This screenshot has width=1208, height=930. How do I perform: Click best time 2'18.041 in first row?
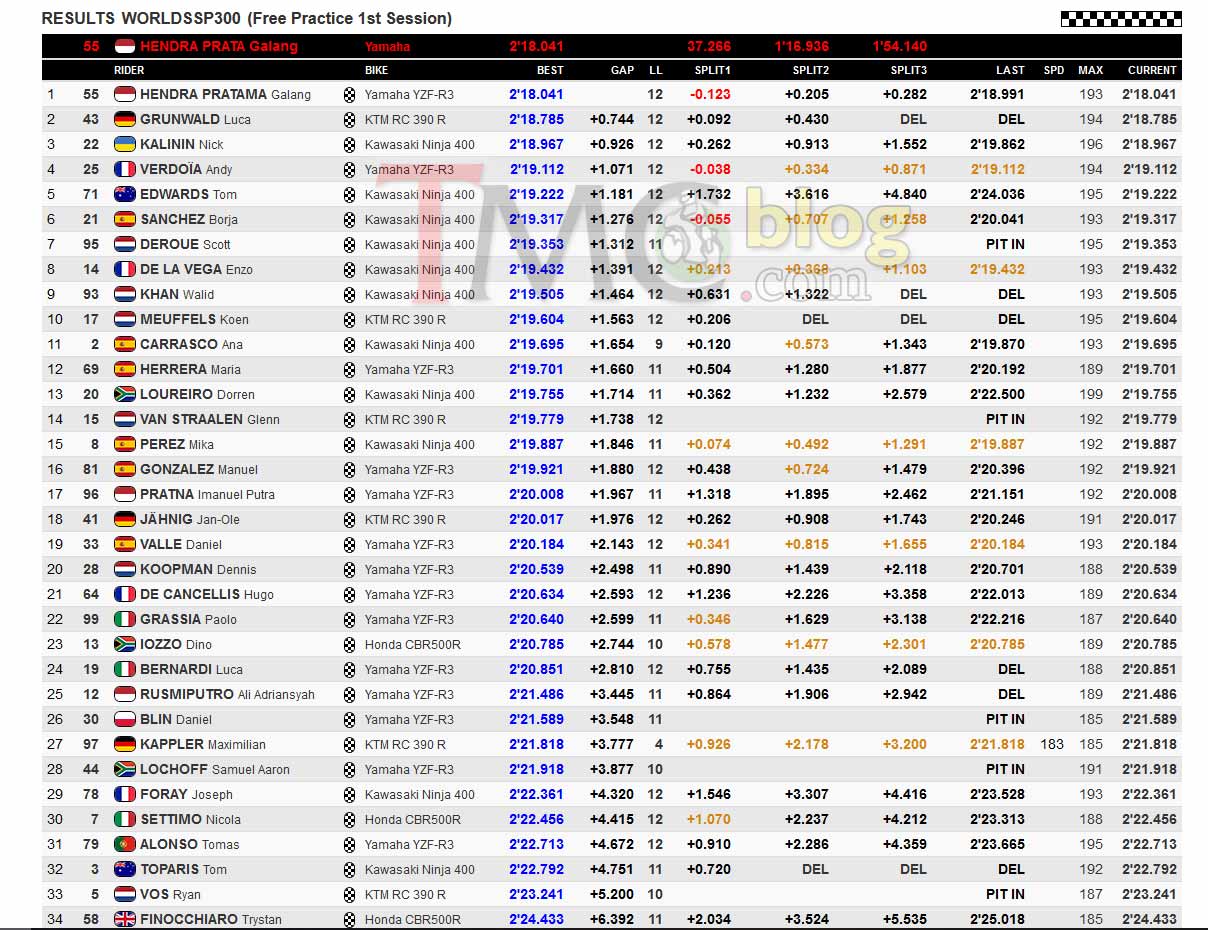click(537, 94)
